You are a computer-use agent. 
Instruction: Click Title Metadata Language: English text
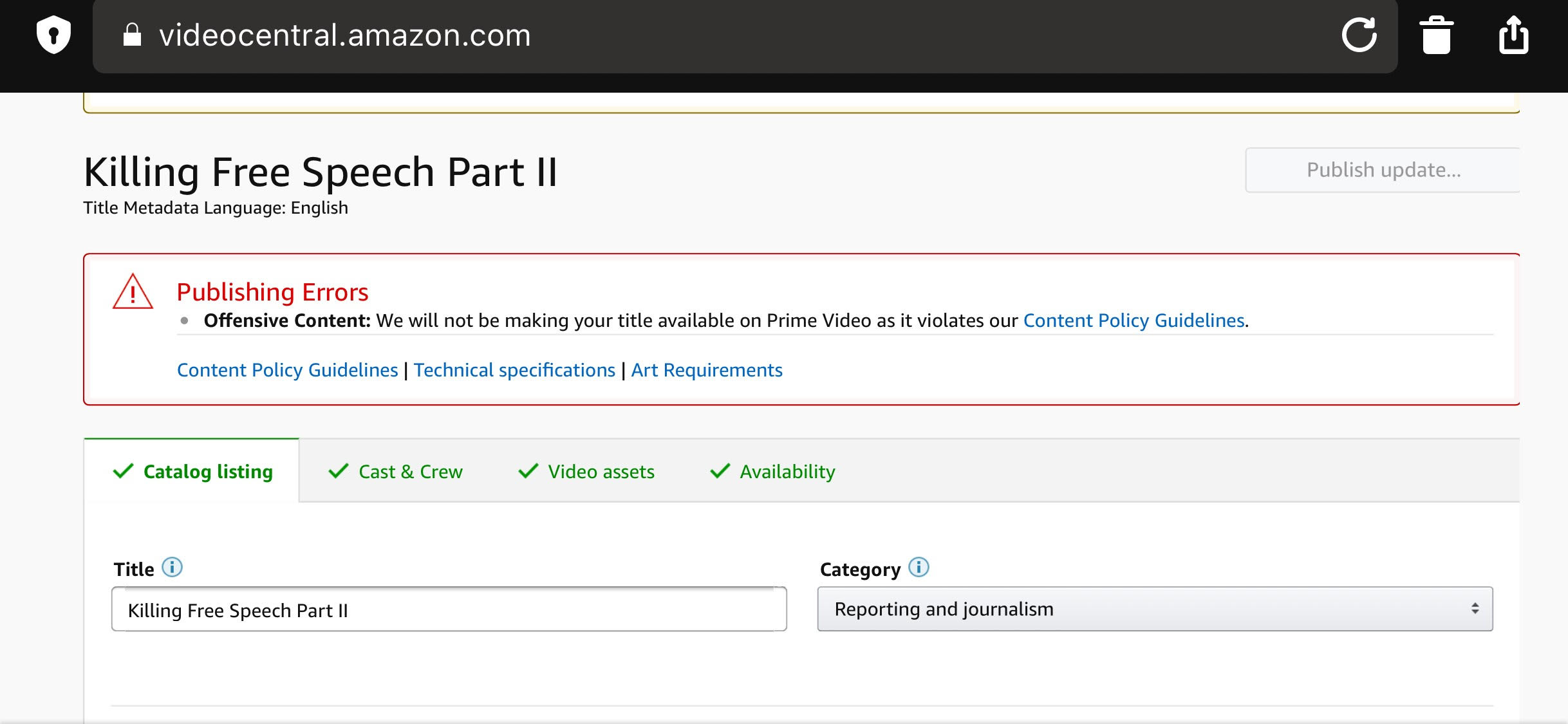(216, 207)
